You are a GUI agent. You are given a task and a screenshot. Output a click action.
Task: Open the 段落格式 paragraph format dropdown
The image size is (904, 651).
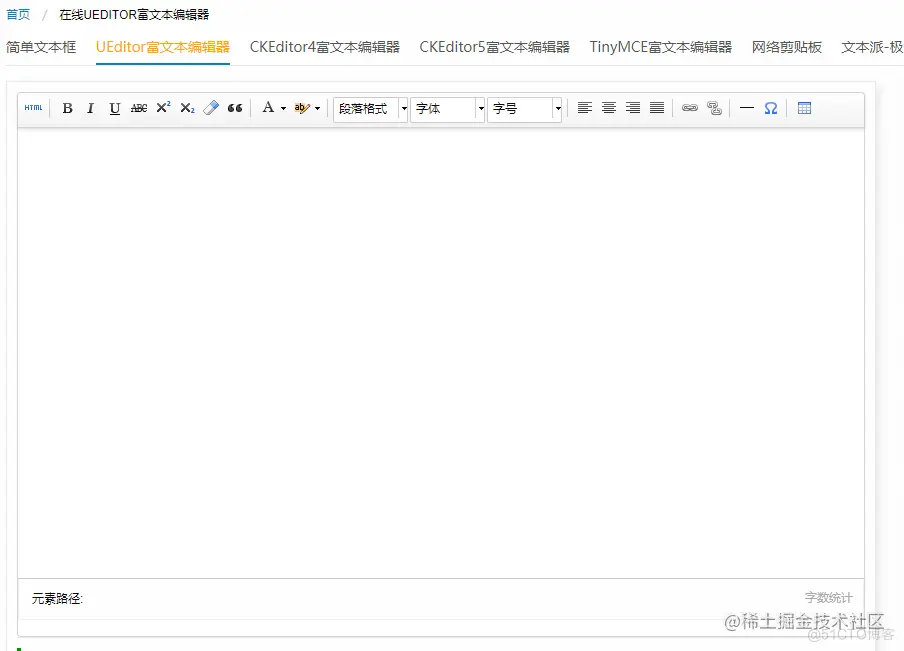click(x=371, y=109)
